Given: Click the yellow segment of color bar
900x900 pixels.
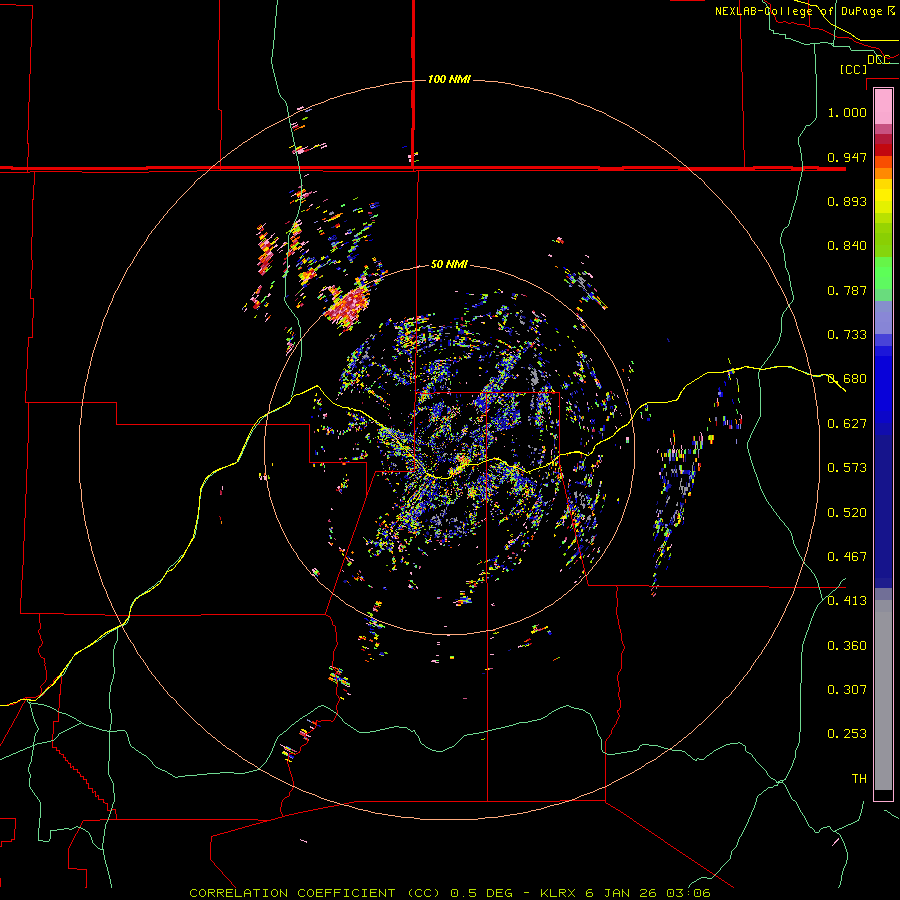Looking at the screenshot, I should [x=883, y=196].
